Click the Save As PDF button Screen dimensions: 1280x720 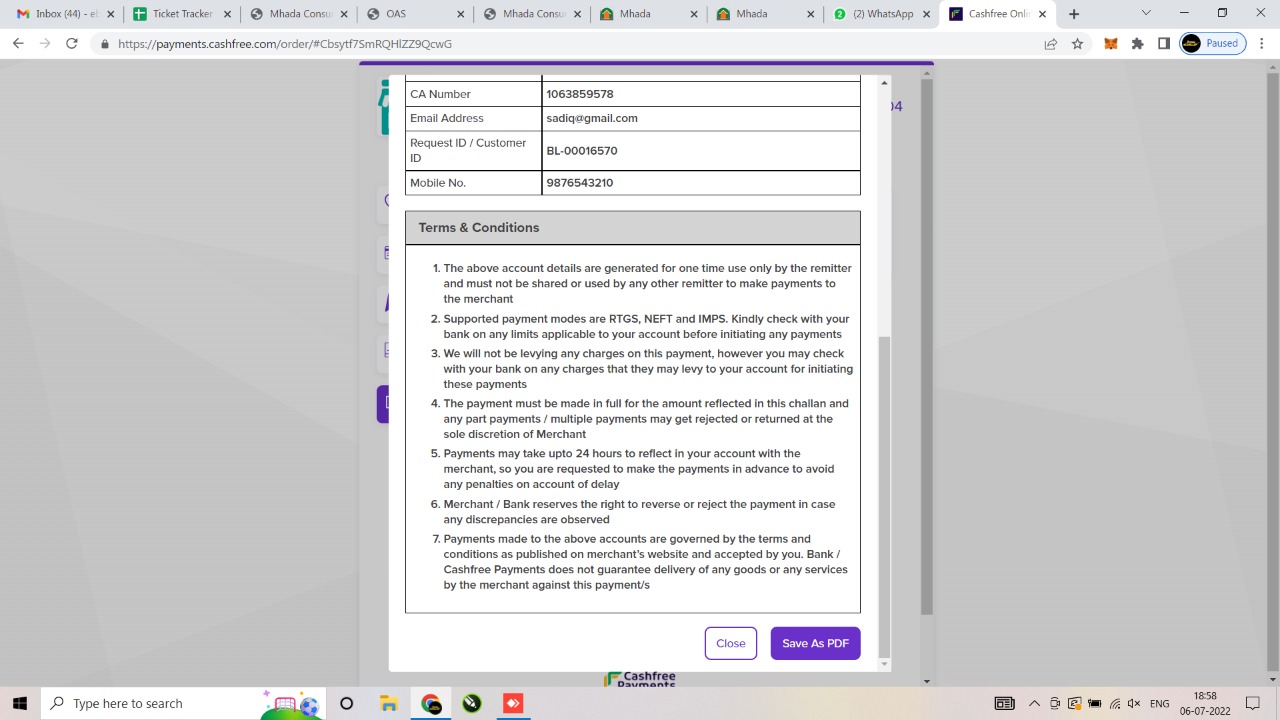point(816,643)
